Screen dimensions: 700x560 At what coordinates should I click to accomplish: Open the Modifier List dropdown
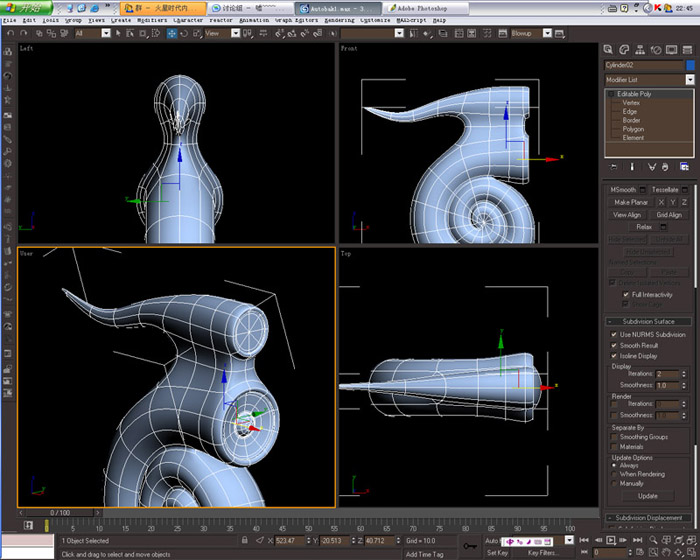click(x=690, y=79)
